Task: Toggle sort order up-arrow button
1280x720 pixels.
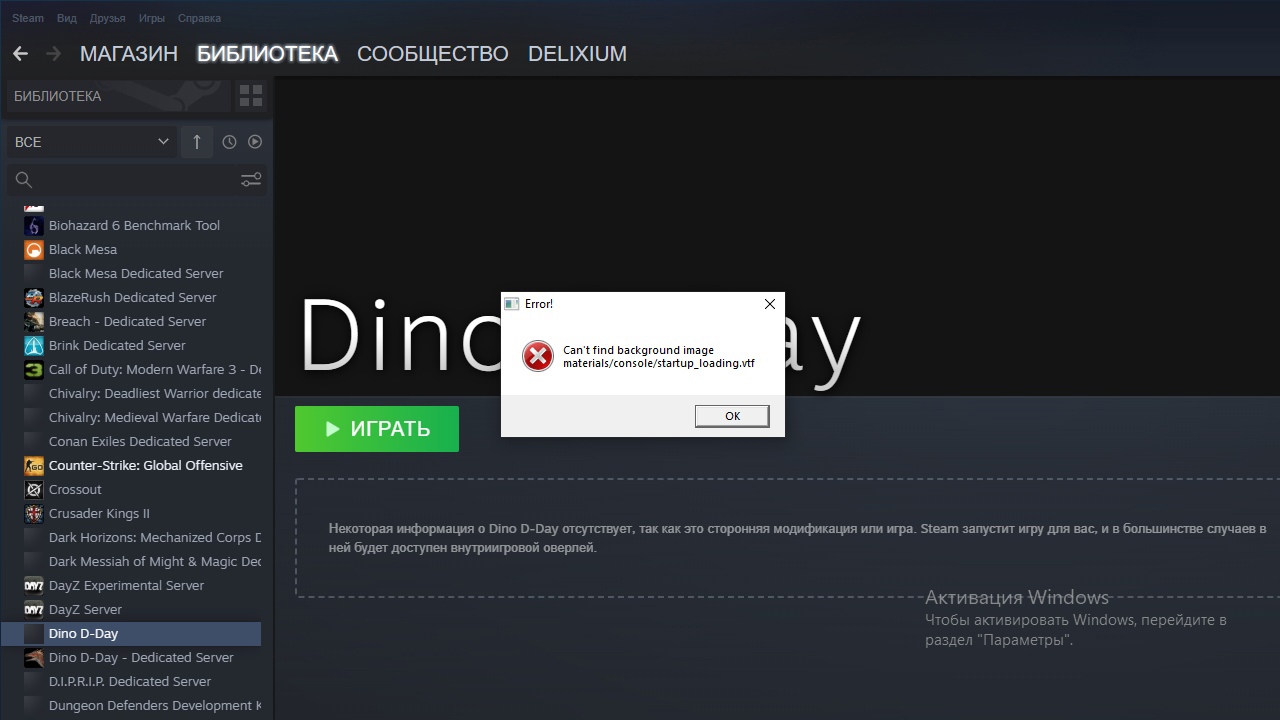Action: 197,142
